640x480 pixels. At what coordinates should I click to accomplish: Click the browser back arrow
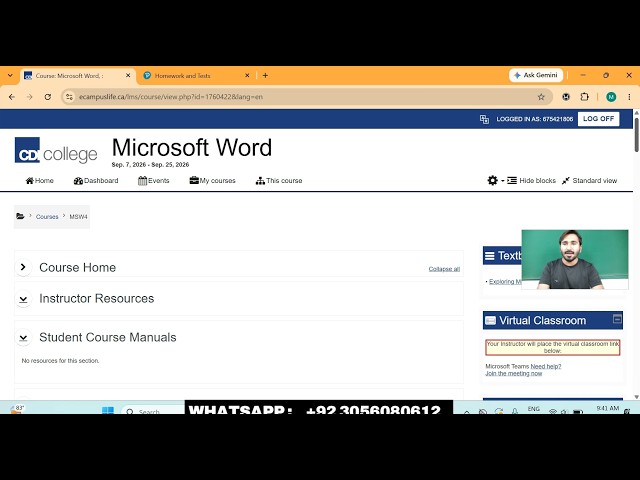(x=12, y=97)
